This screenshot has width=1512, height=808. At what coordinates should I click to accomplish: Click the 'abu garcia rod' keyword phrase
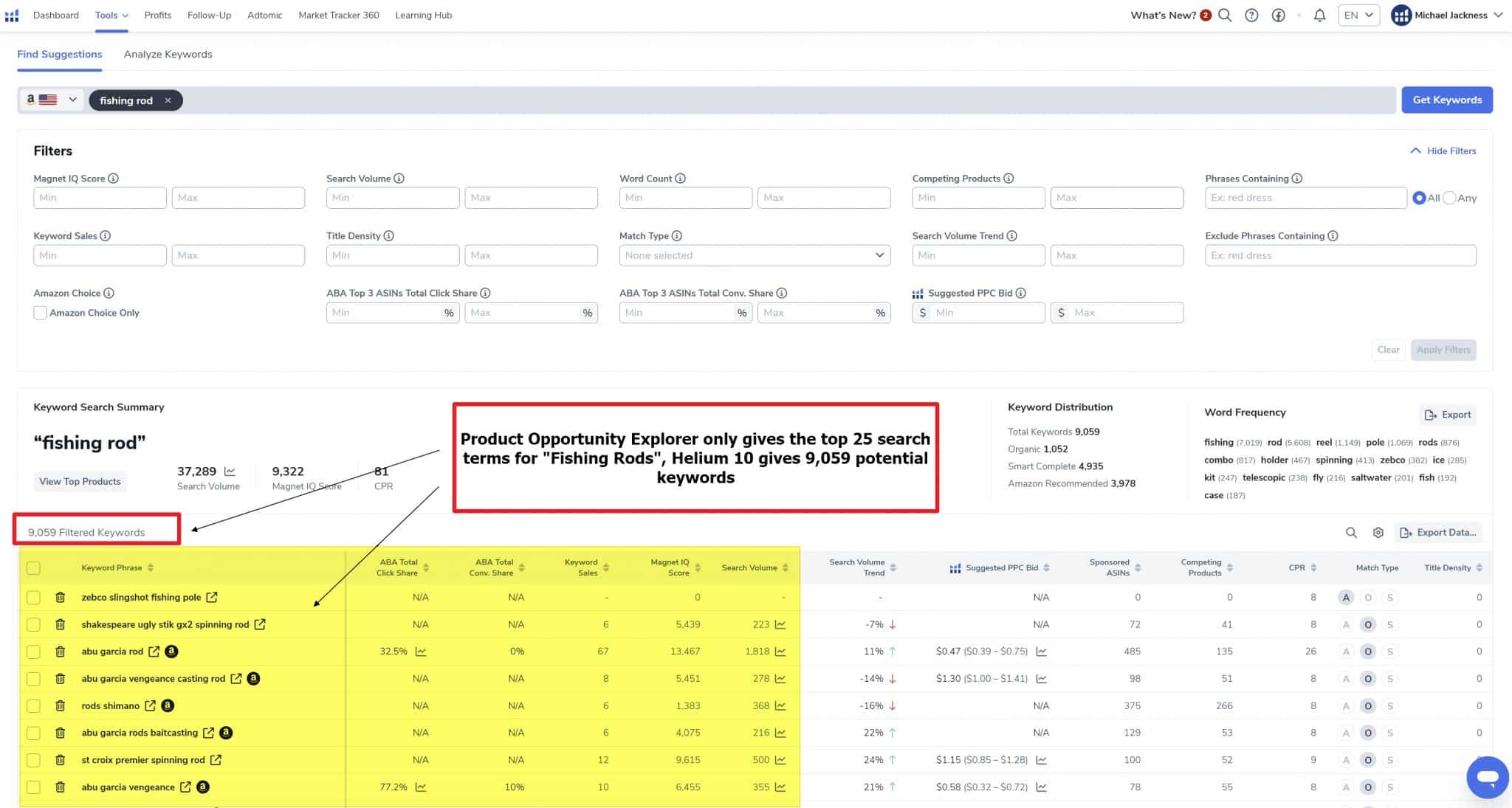pos(112,652)
